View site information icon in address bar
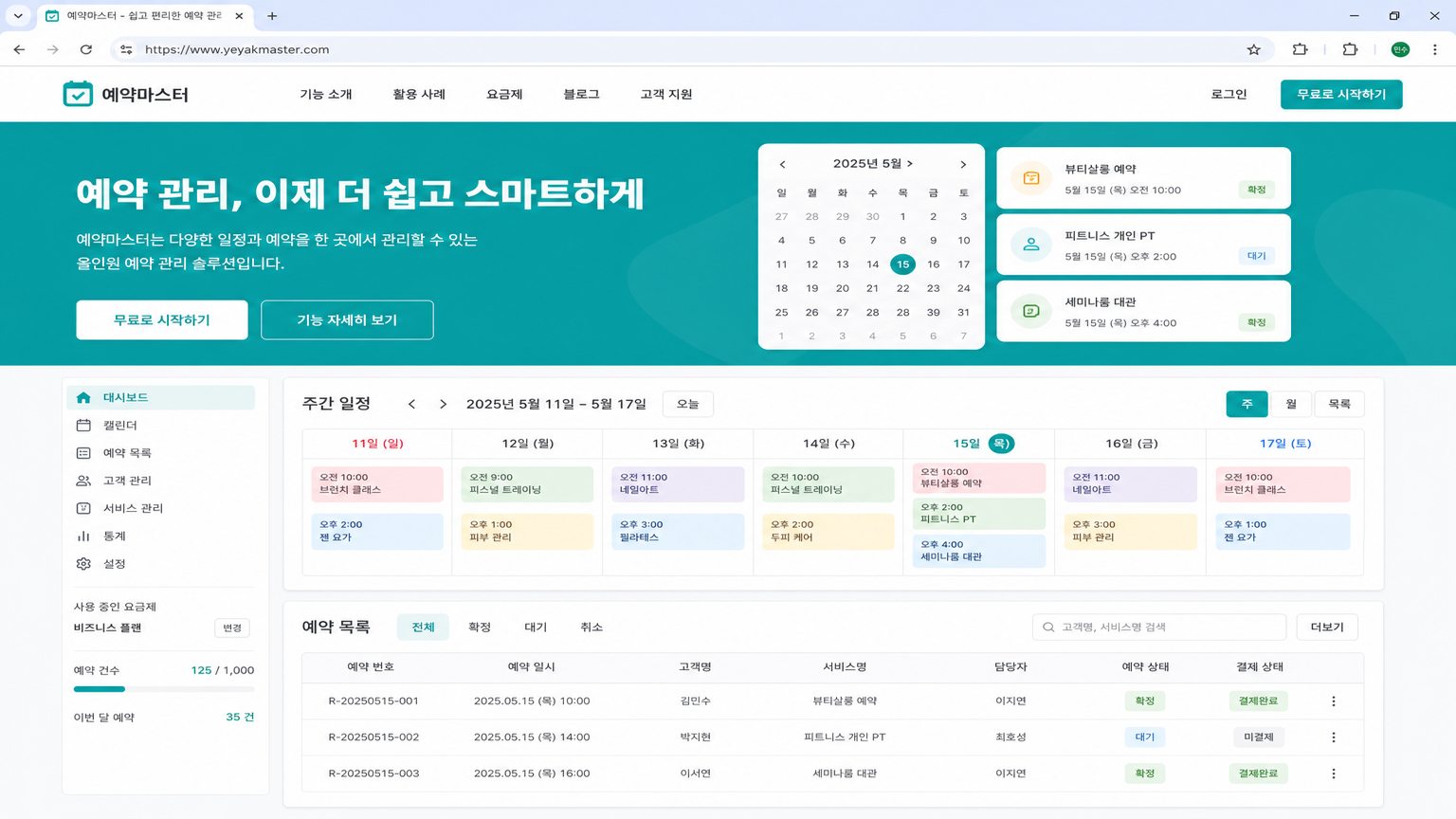The image size is (1456, 819). (126, 49)
